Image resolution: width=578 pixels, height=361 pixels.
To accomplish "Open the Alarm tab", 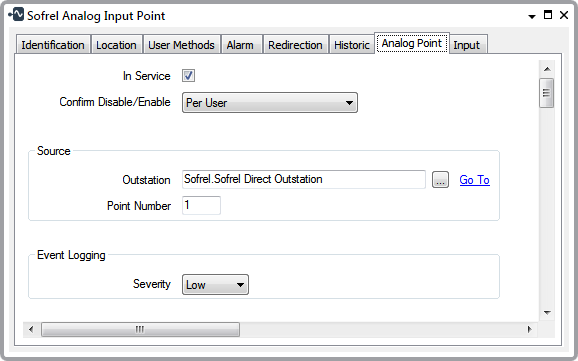I will (240, 45).
